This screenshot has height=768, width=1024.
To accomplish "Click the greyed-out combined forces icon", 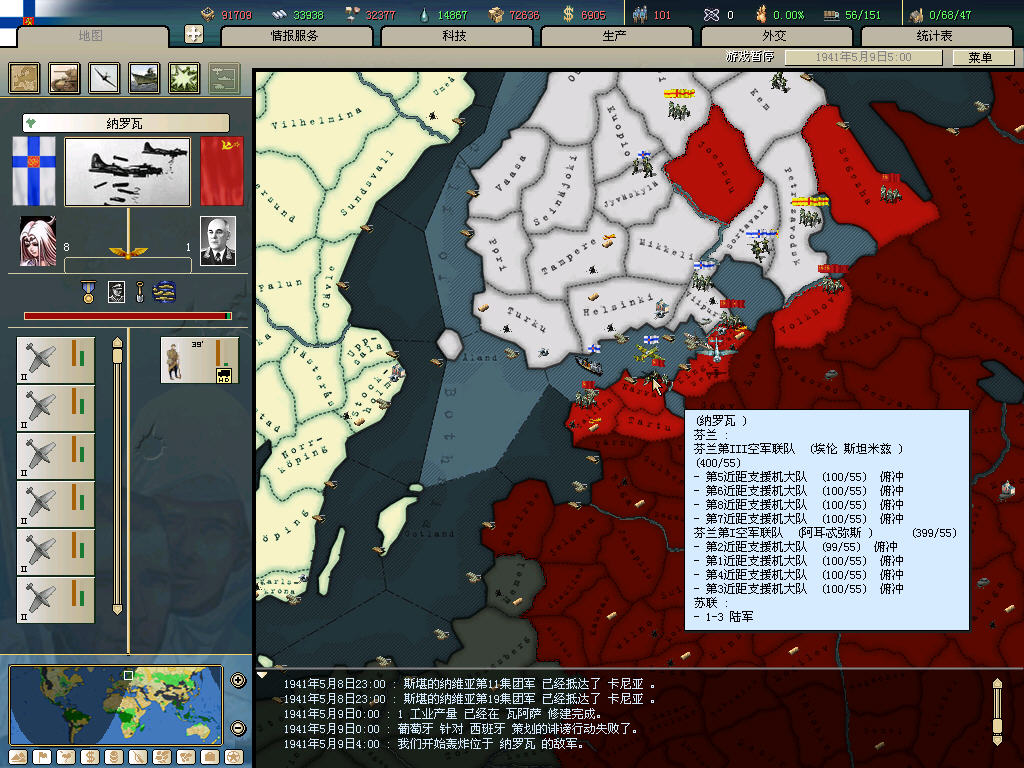I will (224, 78).
